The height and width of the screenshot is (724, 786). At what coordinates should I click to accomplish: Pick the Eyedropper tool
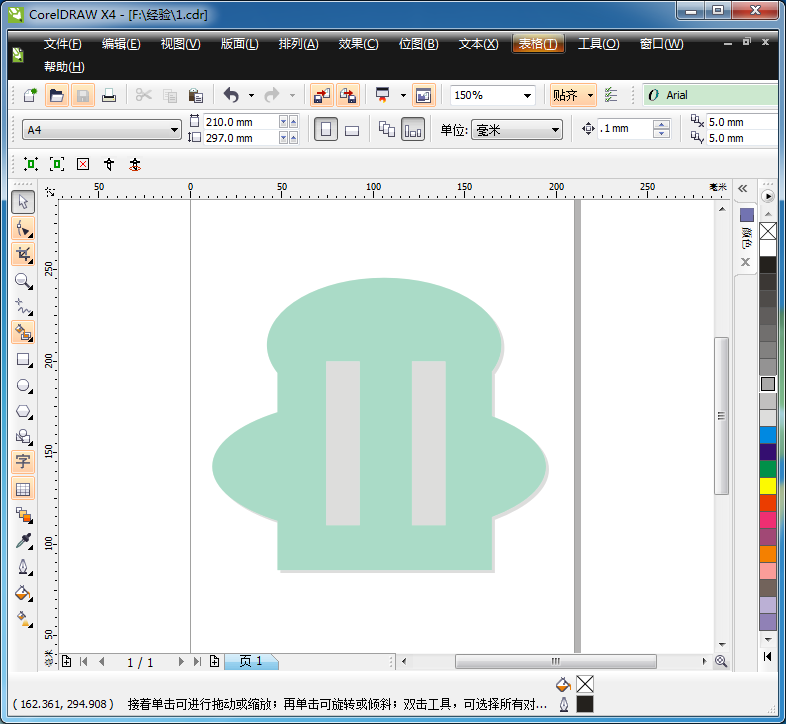pos(24,541)
